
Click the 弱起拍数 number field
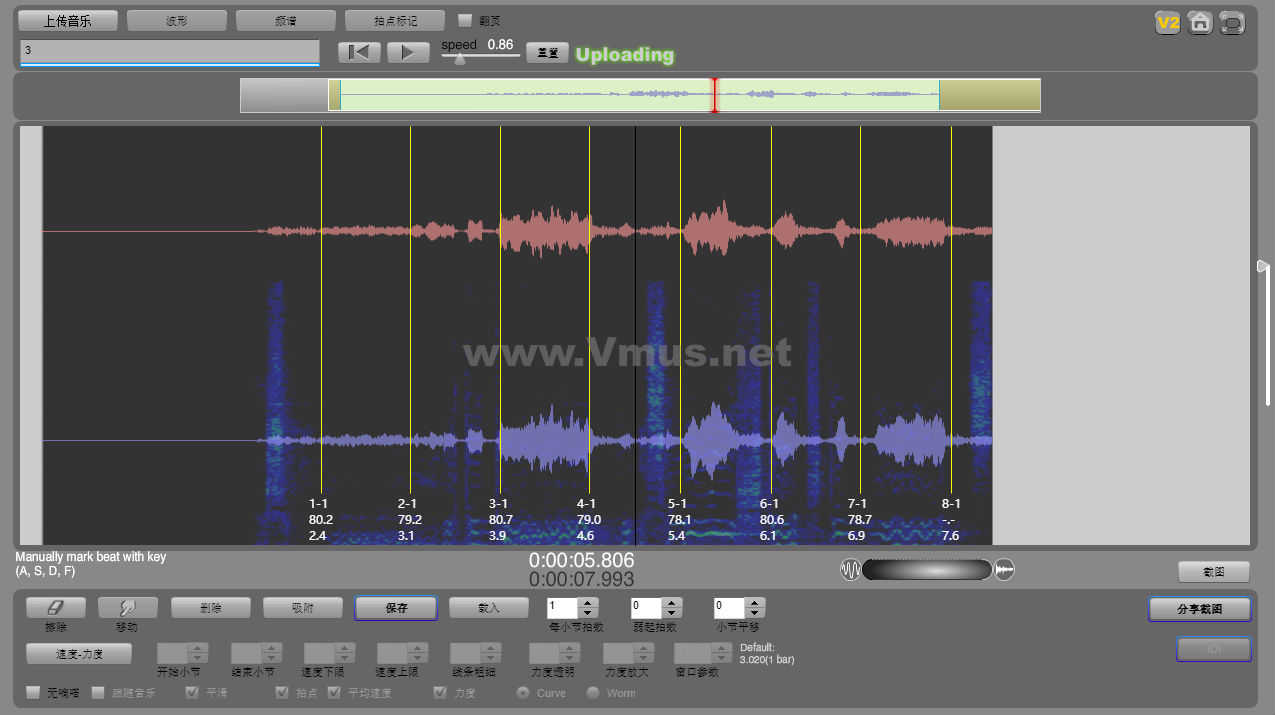coord(647,607)
